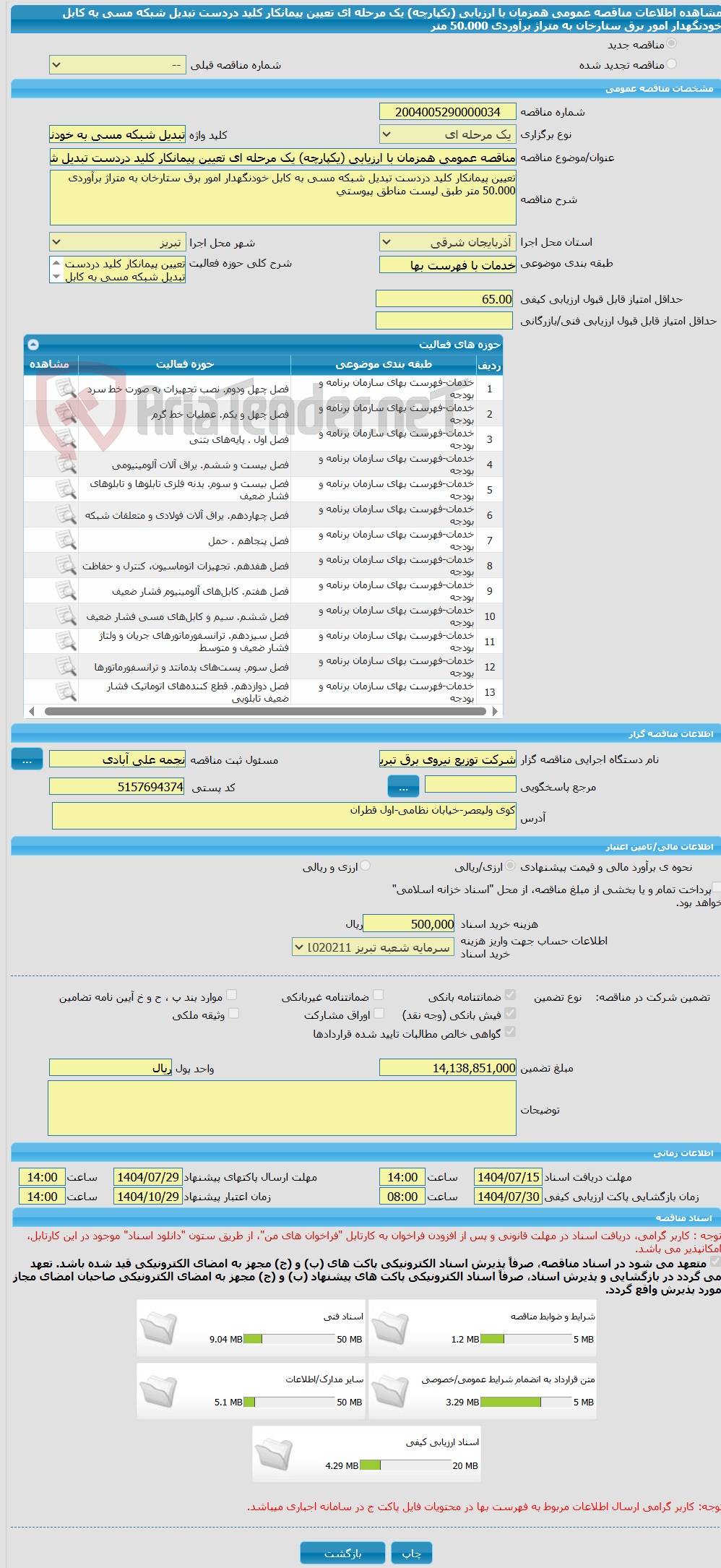The height and width of the screenshot is (1568, 721).
Task: Toggle گواهی خالص مطالبات تایید شده checkbox
Action: click(x=510, y=1032)
